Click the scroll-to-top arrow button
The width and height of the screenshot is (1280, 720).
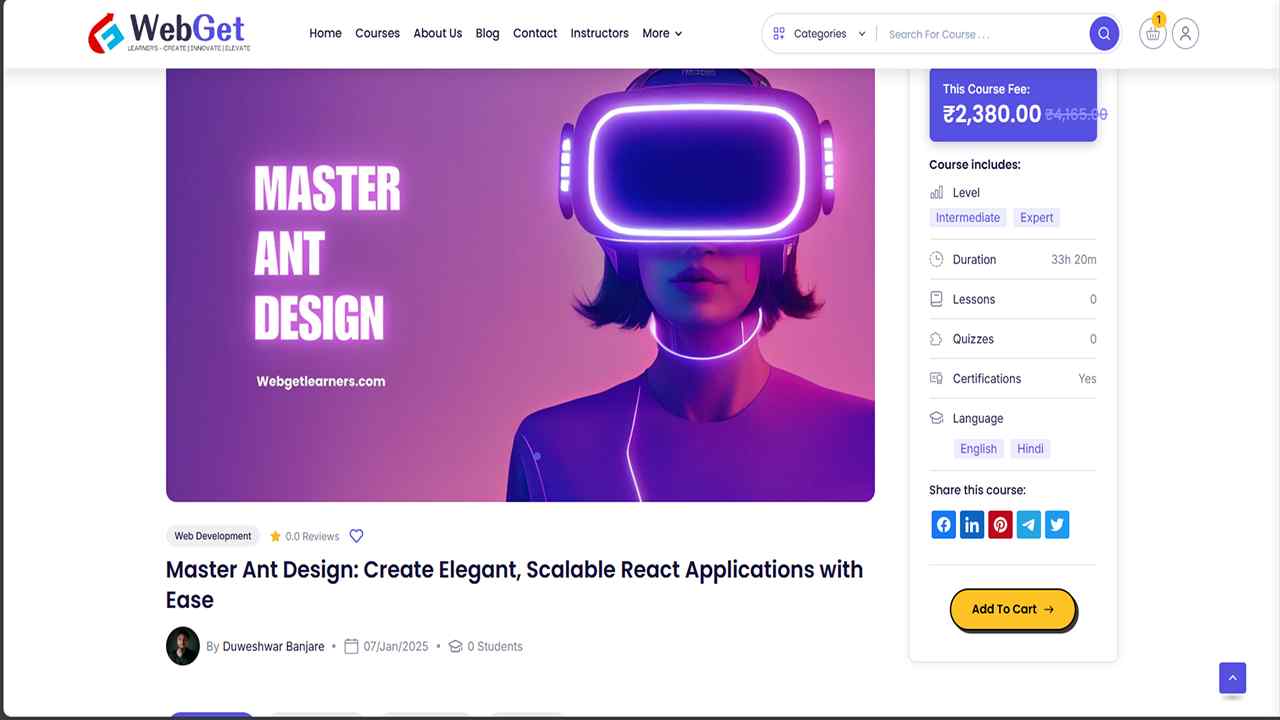pyautogui.click(x=1232, y=678)
